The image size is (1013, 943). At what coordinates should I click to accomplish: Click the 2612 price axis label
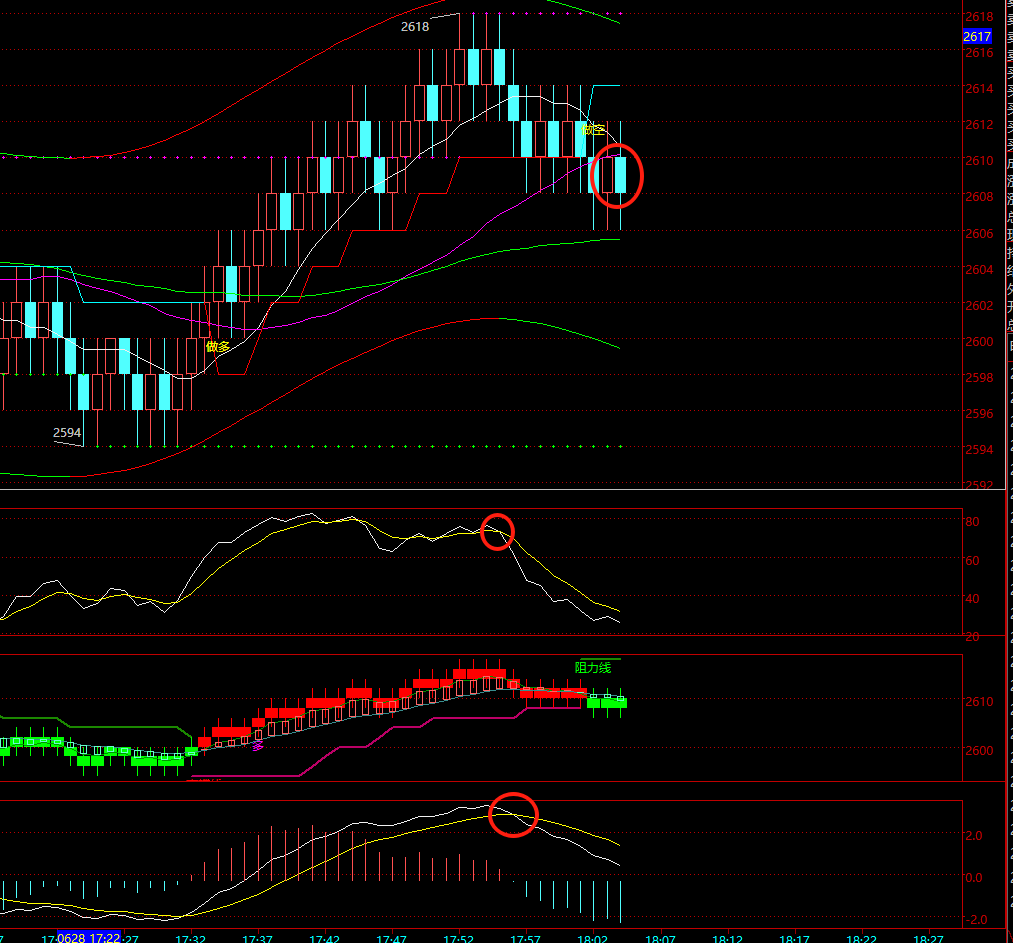pos(979,125)
